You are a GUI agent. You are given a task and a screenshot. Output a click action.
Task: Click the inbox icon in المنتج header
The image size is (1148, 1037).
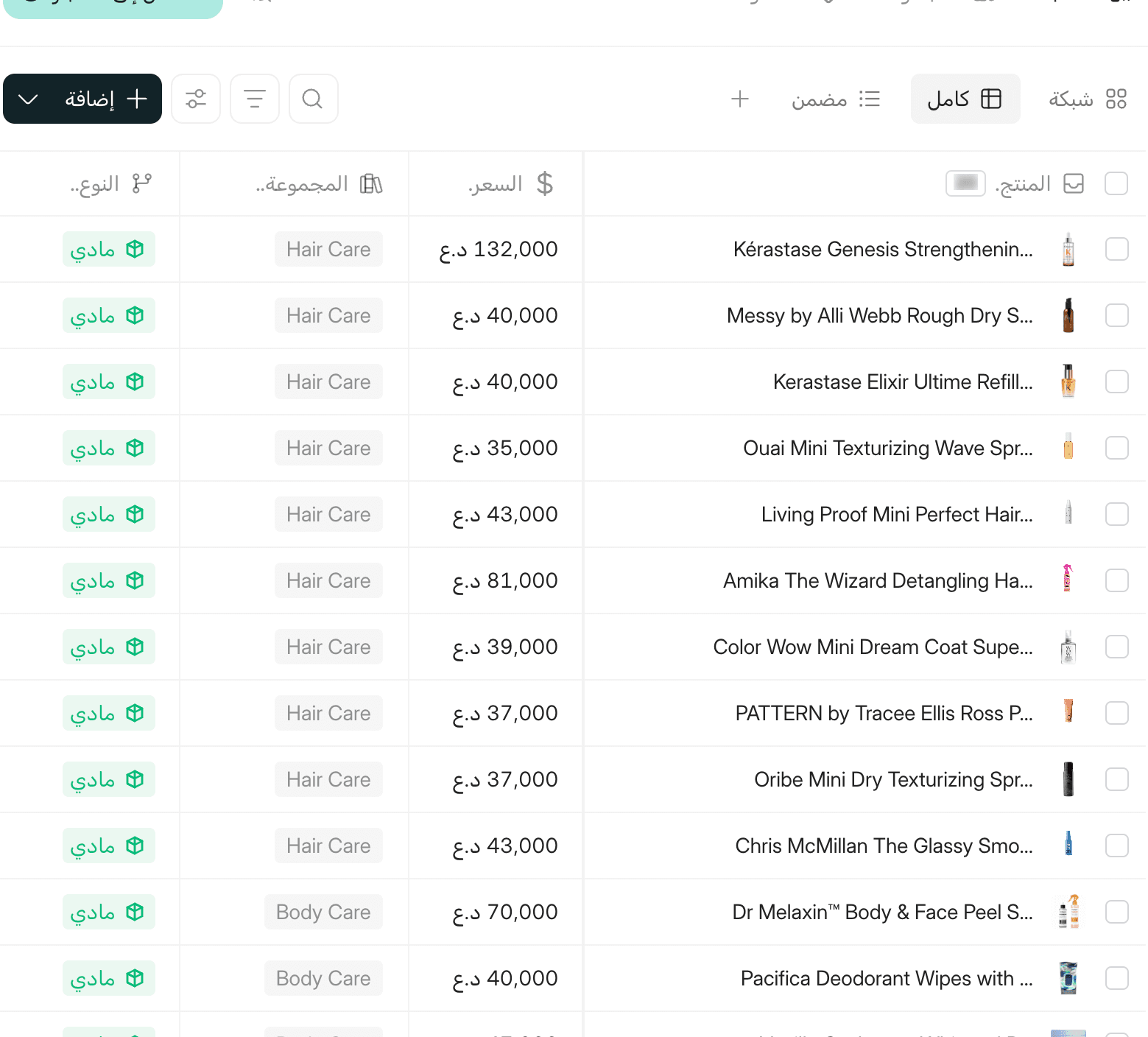(x=1074, y=183)
